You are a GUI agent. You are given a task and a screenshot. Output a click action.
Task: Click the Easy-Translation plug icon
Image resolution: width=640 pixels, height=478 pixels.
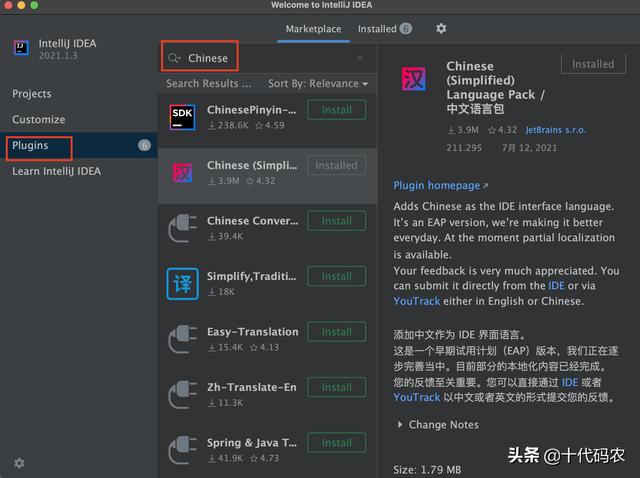coord(182,339)
